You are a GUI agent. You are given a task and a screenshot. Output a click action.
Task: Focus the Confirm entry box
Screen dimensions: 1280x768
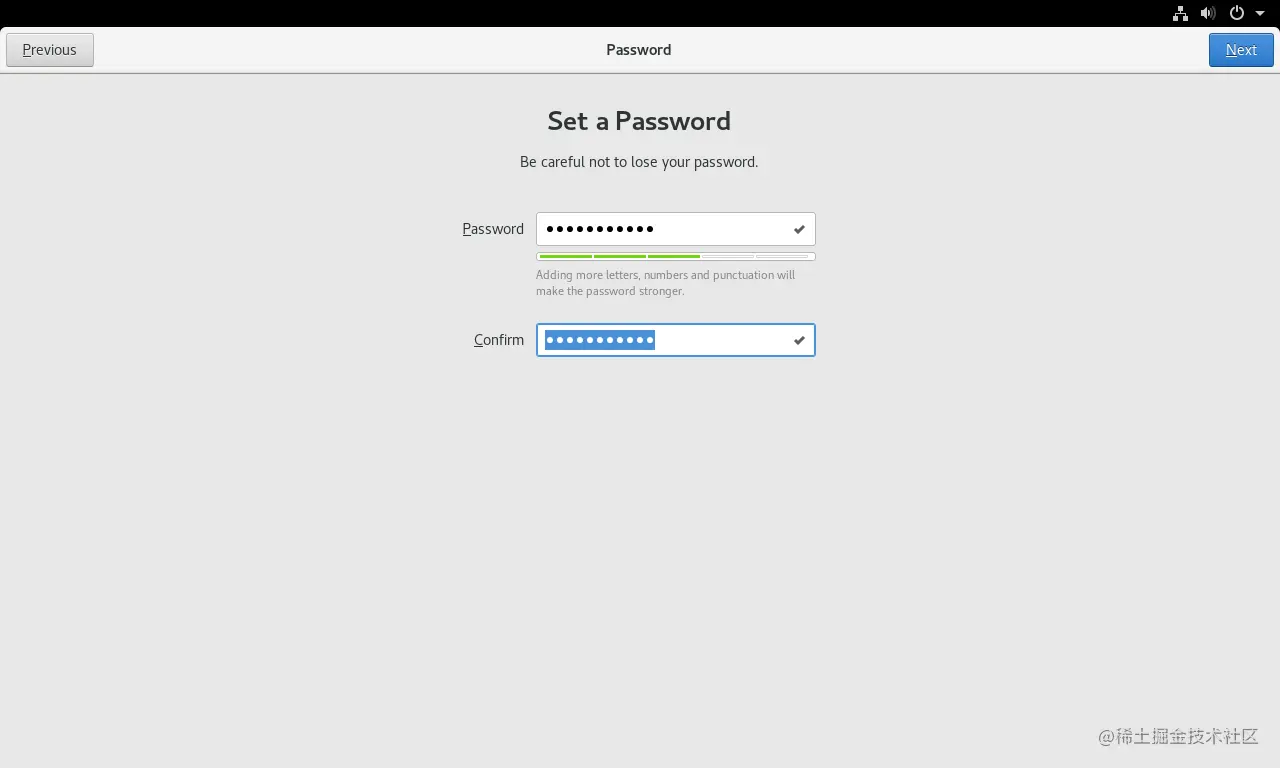click(x=676, y=340)
